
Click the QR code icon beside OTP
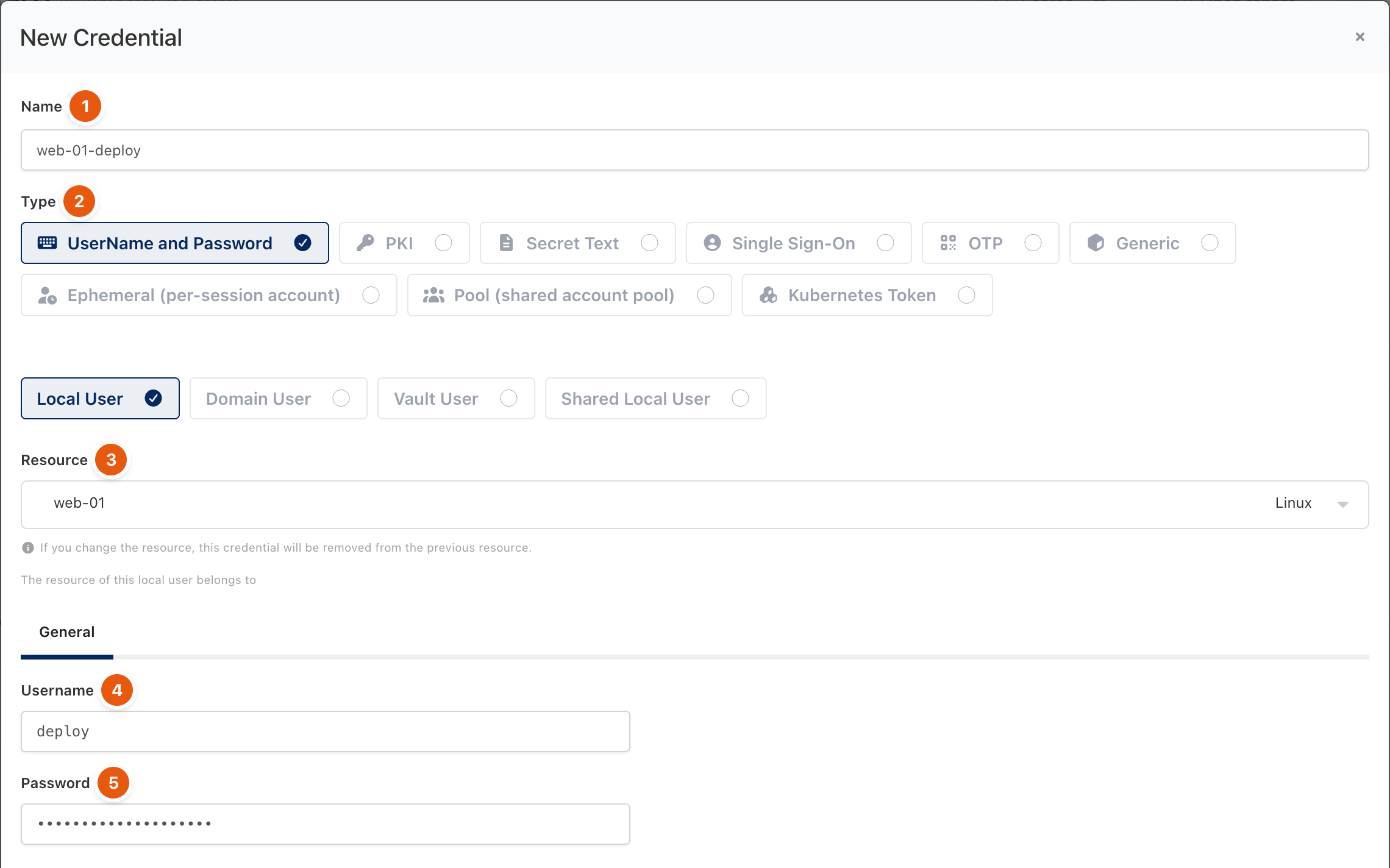click(948, 243)
